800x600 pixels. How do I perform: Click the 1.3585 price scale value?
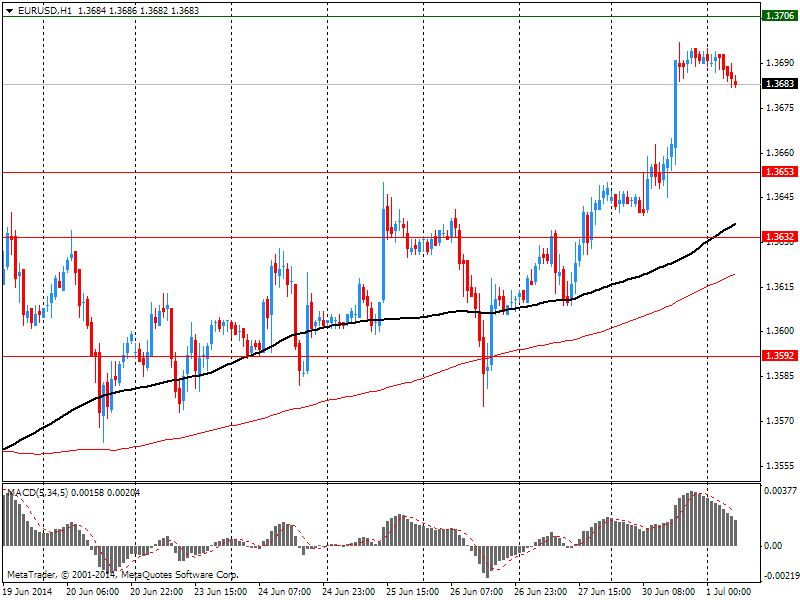[780, 376]
